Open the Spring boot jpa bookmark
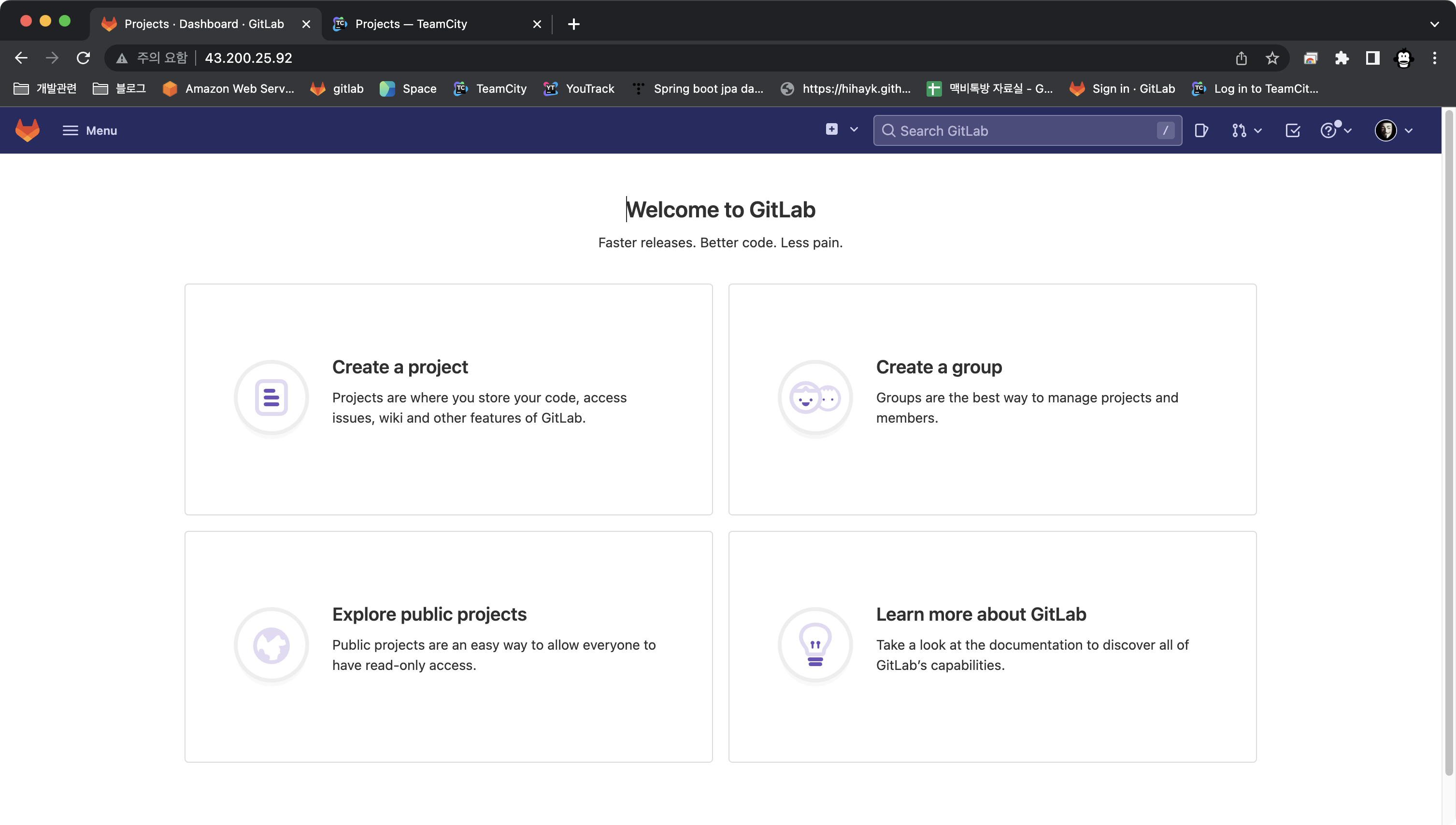The image size is (1456, 825). (698, 88)
